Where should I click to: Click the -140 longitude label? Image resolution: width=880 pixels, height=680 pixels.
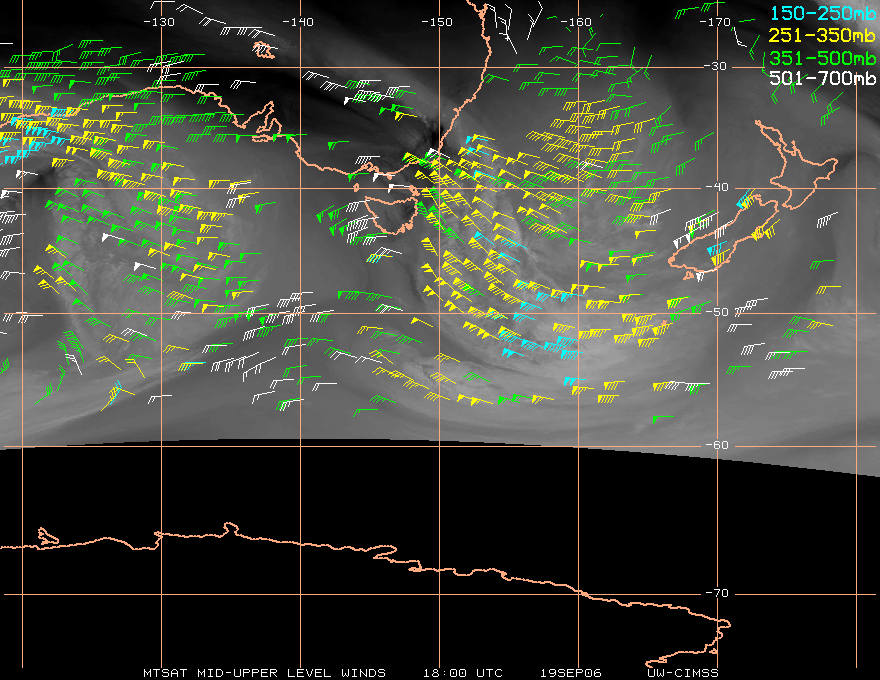click(x=298, y=22)
